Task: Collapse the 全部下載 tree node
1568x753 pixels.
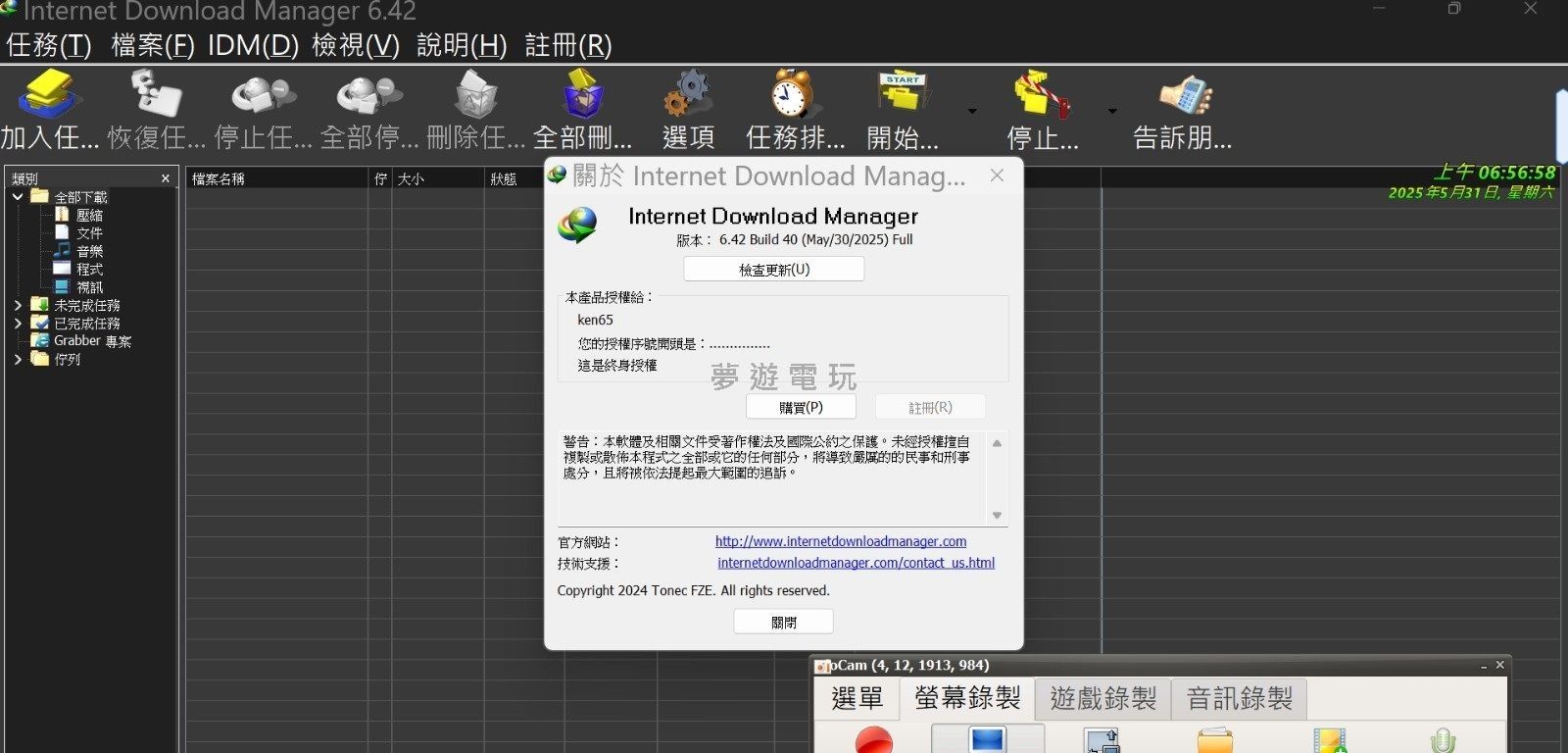Action: (18, 197)
